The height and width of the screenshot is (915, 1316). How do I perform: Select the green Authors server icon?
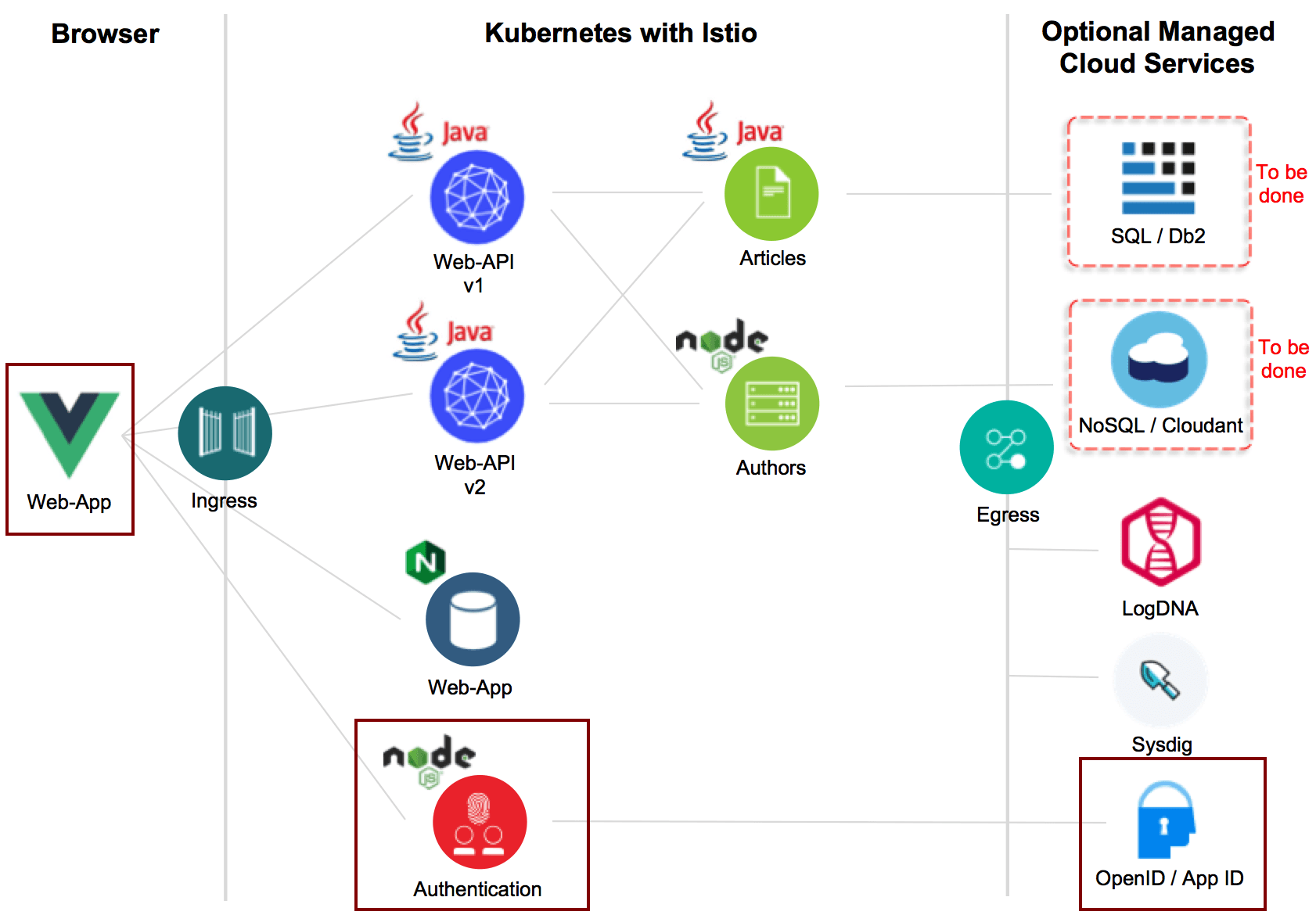point(772,404)
